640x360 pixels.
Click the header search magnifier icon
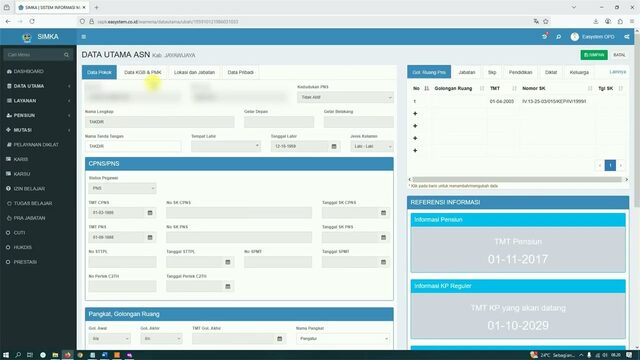click(x=558, y=37)
